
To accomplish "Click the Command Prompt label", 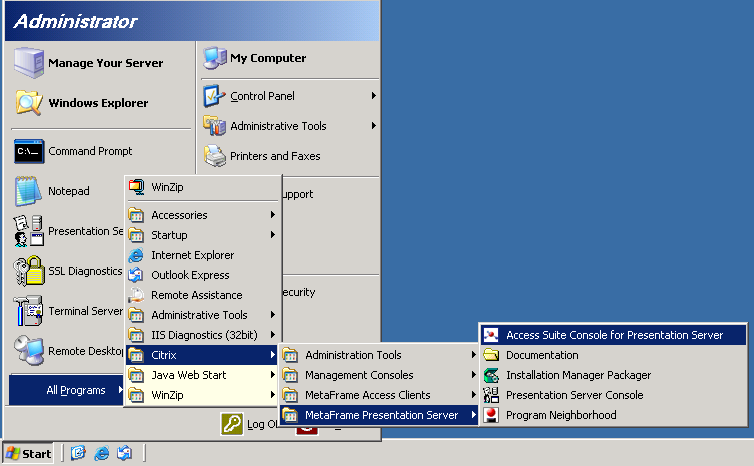I will (x=90, y=151).
